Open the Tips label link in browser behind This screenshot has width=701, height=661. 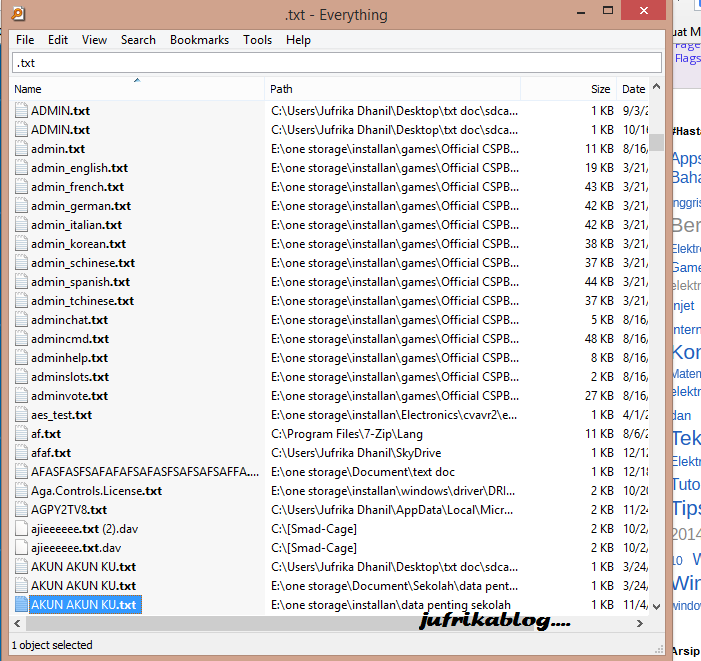(686, 509)
